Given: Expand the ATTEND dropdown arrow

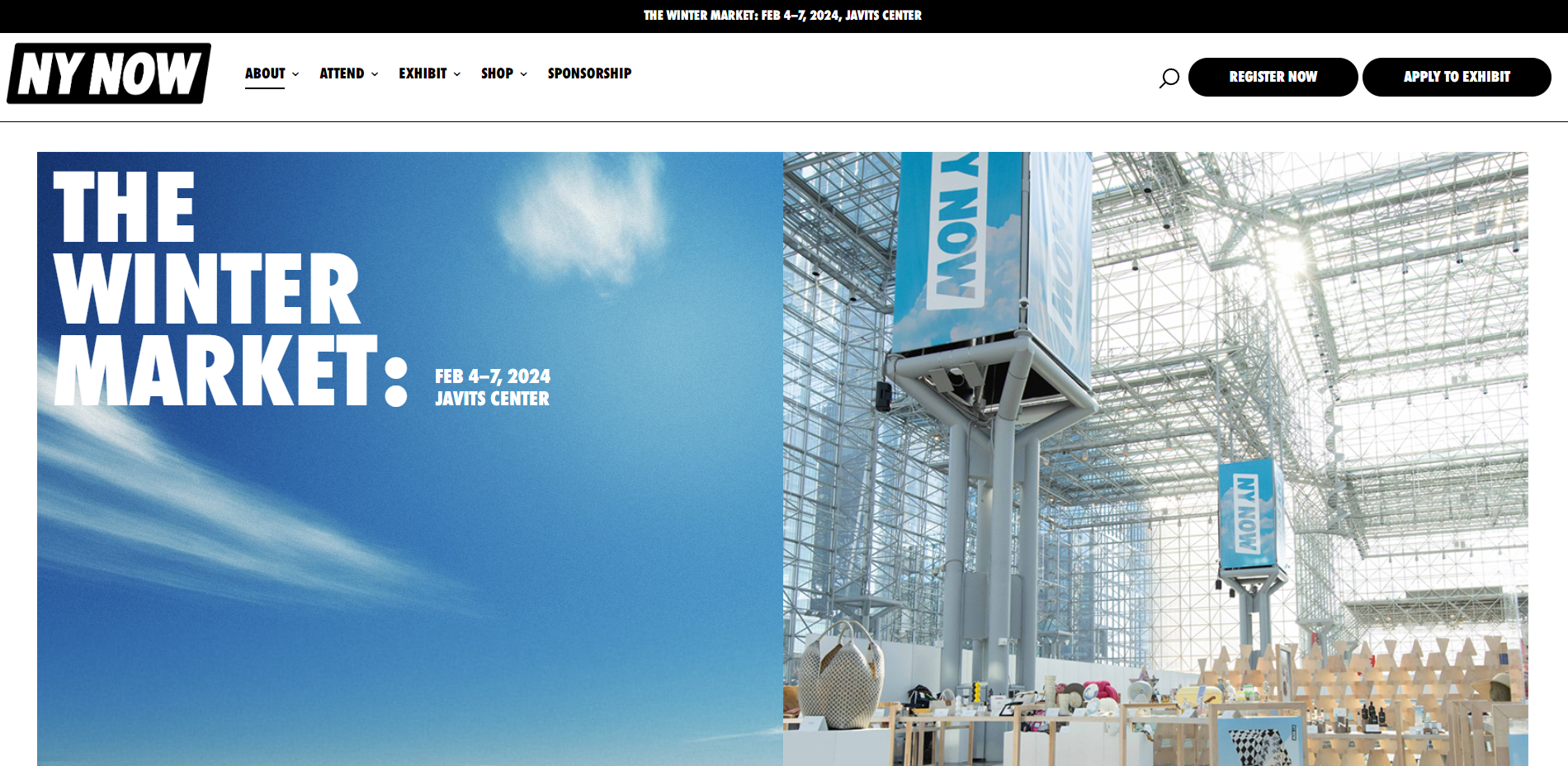Looking at the screenshot, I should coord(375,74).
